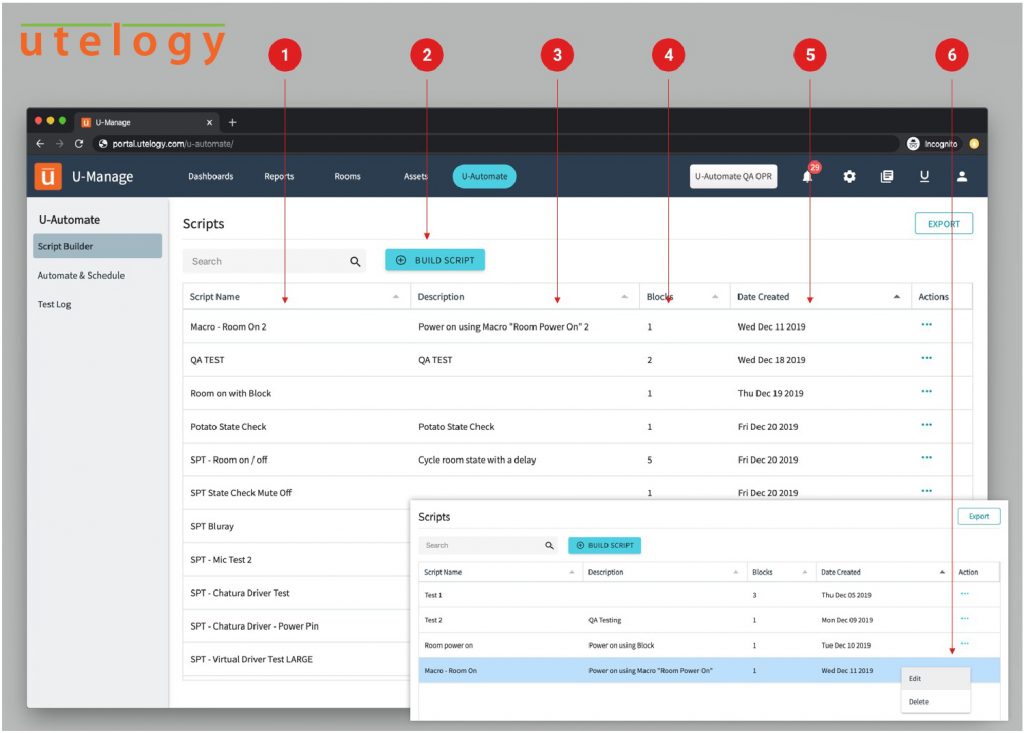The image size is (1024, 733).
Task: Reload the page with browser refresh icon
Action: point(79,144)
